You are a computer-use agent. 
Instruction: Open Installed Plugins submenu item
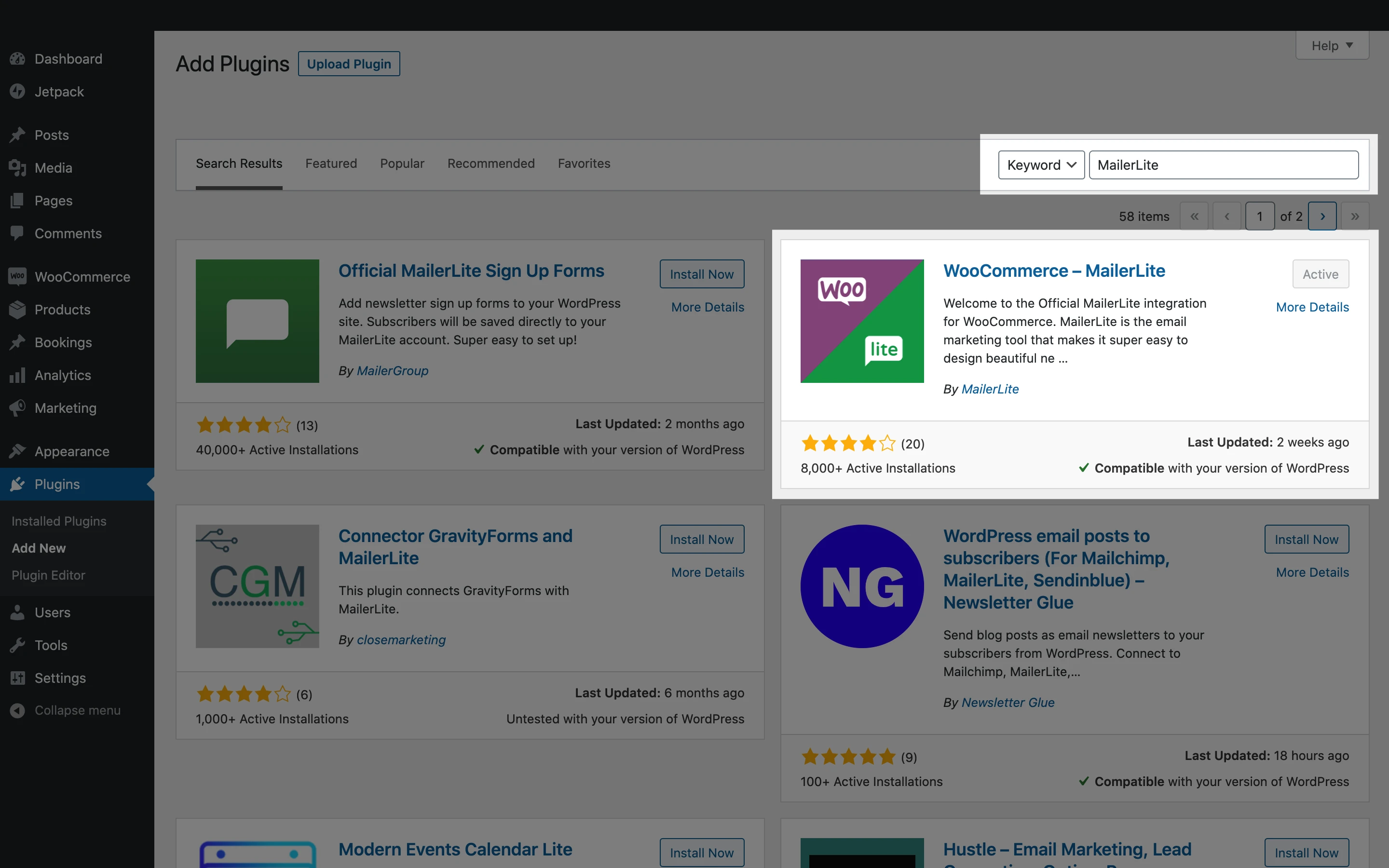click(58, 521)
